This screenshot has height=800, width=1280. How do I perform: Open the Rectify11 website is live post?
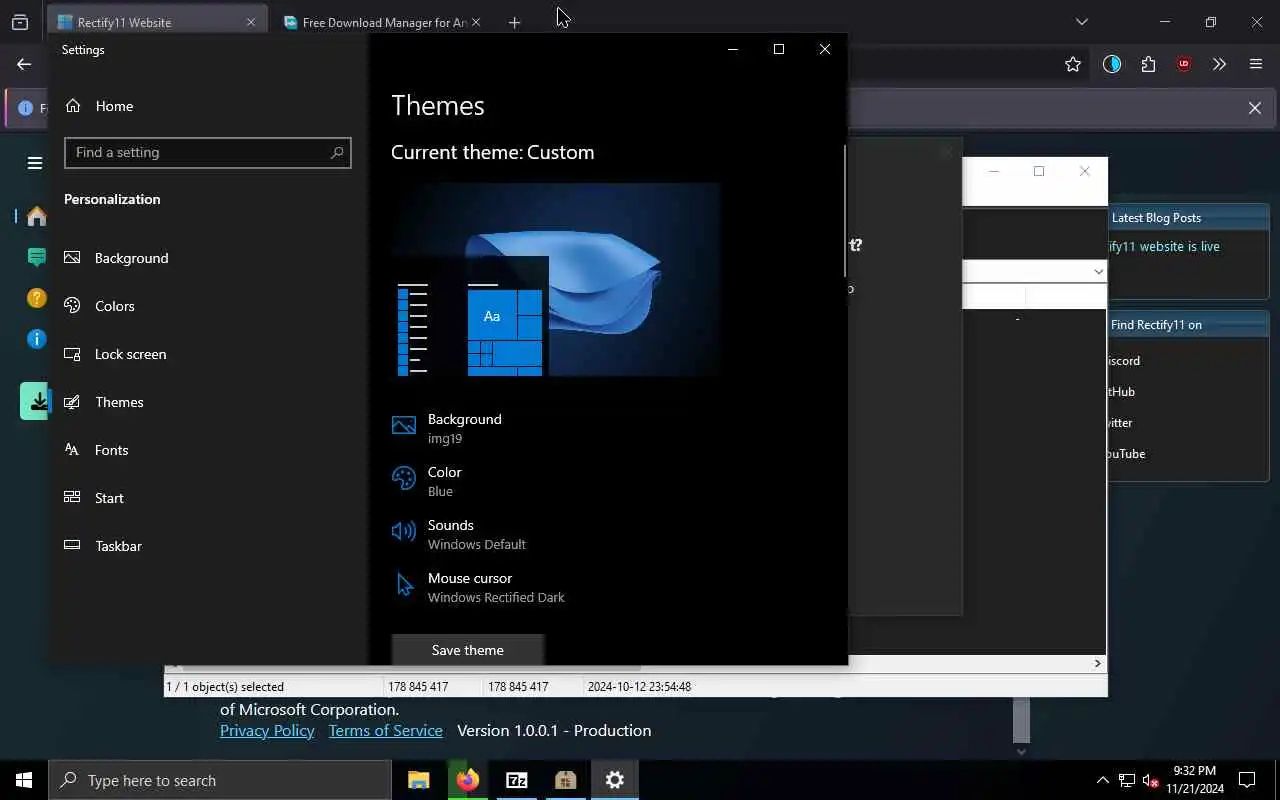tap(1164, 246)
